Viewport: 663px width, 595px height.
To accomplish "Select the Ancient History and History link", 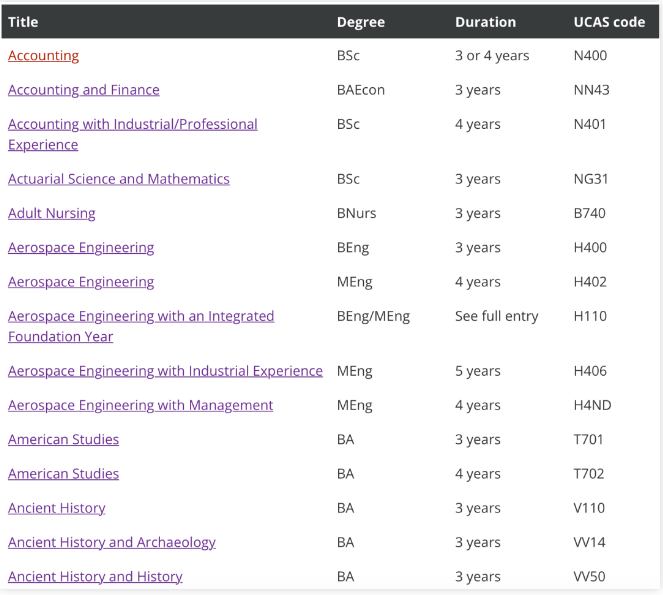I will (x=95, y=577).
